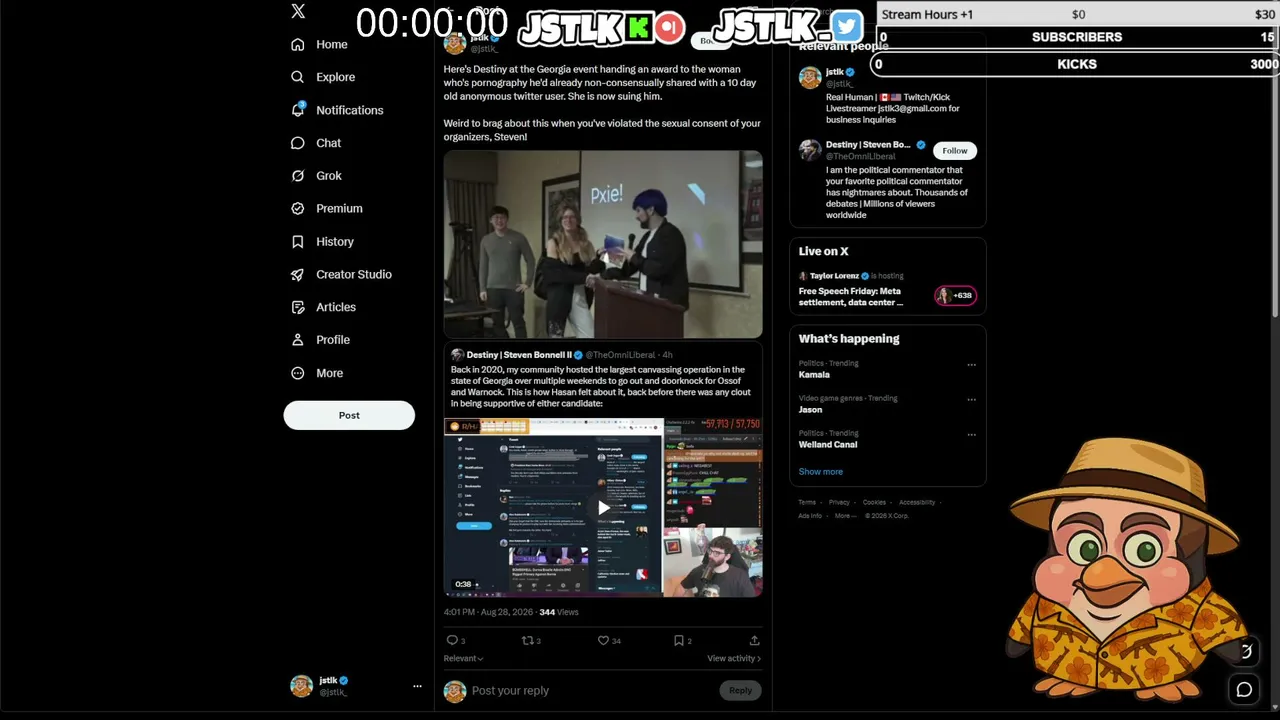Screen dimensions: 1280x720
Task: Open quoted post author Destiny | Steven Bonnell II
Action: pos(519,355)
